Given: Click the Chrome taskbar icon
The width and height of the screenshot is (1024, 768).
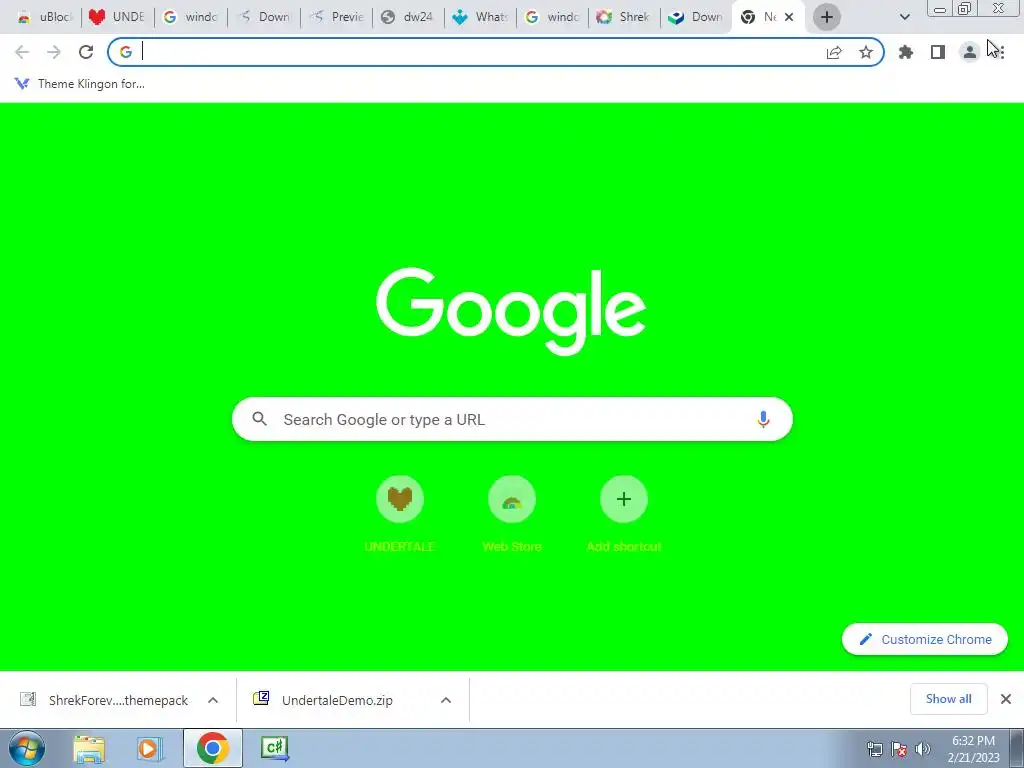Looking at the screenshot, I should click(212, 748).
